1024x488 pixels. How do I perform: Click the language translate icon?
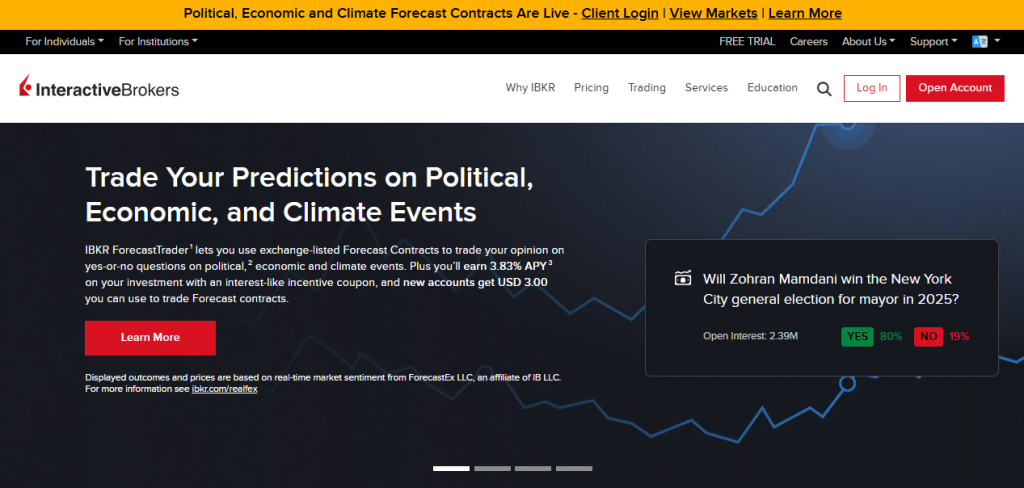click(981, 42)
